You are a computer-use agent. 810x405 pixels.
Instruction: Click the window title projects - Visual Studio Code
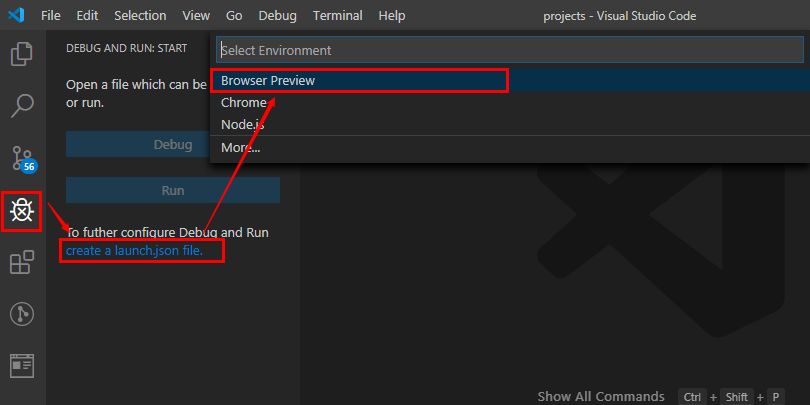point(619,16)
